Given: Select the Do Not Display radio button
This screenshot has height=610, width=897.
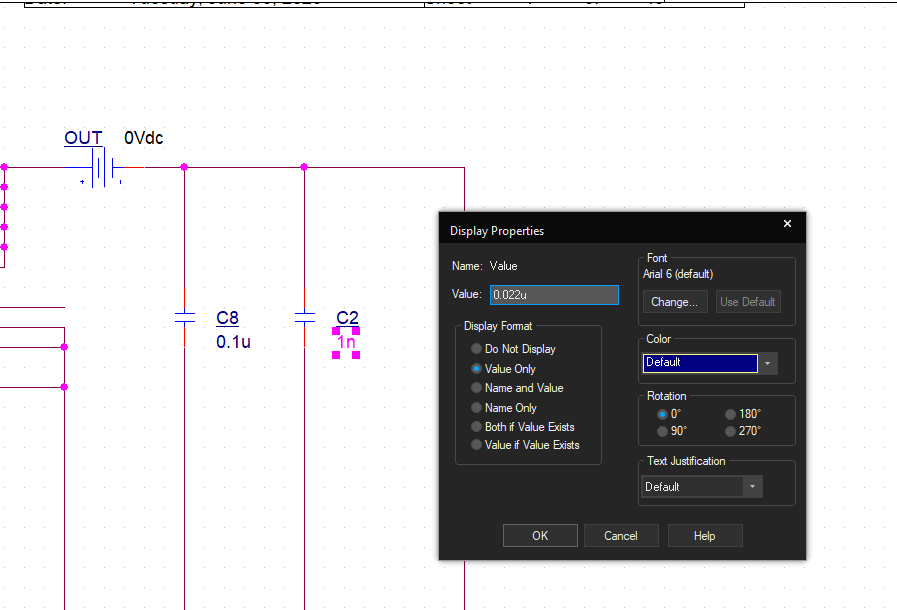Looking at the screenshot, I should (477, 349).
